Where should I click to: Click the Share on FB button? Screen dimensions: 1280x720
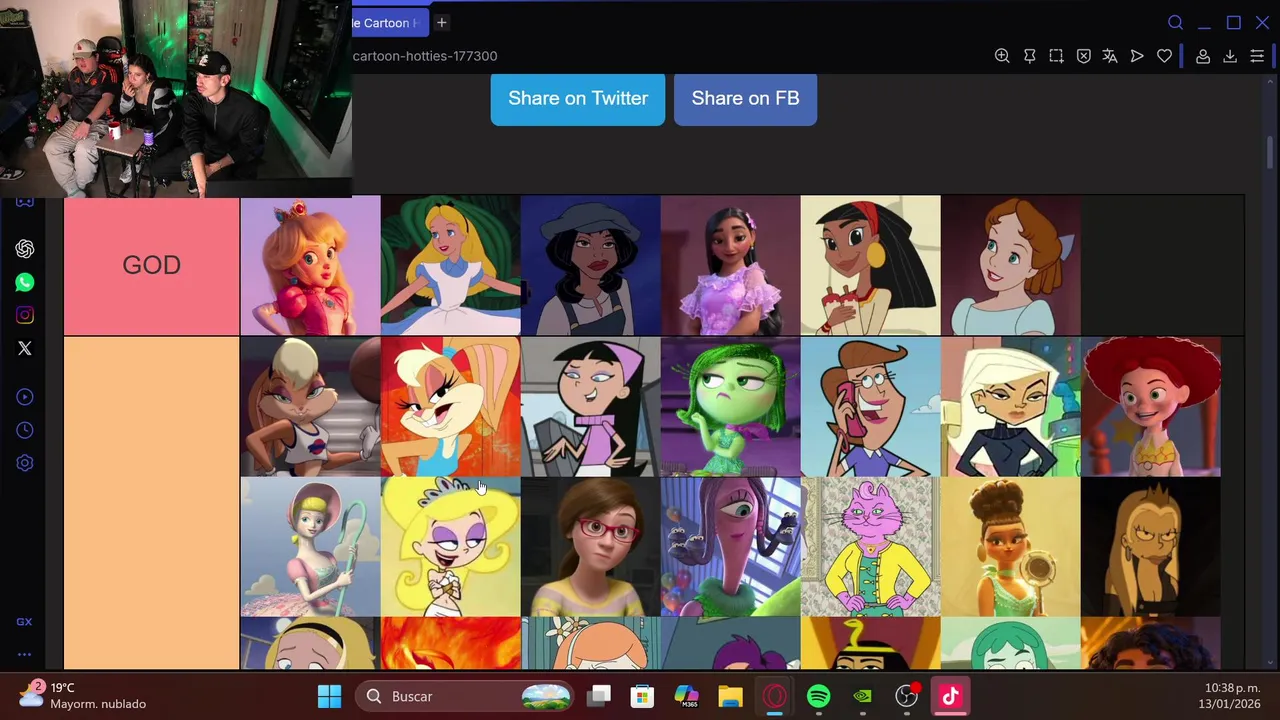745,98
